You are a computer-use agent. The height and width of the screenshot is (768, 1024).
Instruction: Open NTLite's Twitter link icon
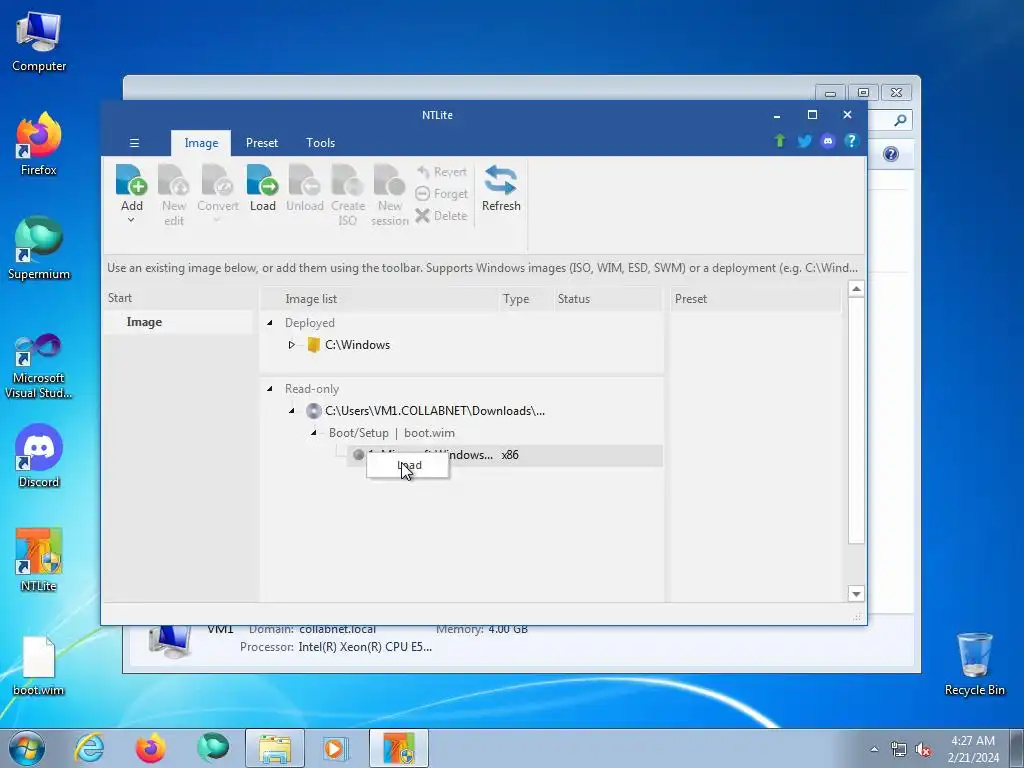coord(804,141)
